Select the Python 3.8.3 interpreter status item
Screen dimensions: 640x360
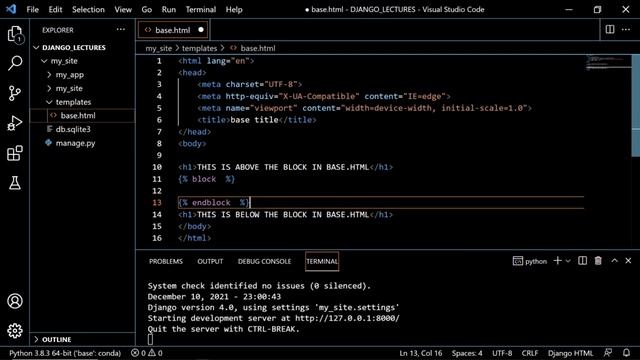point(65,353)
